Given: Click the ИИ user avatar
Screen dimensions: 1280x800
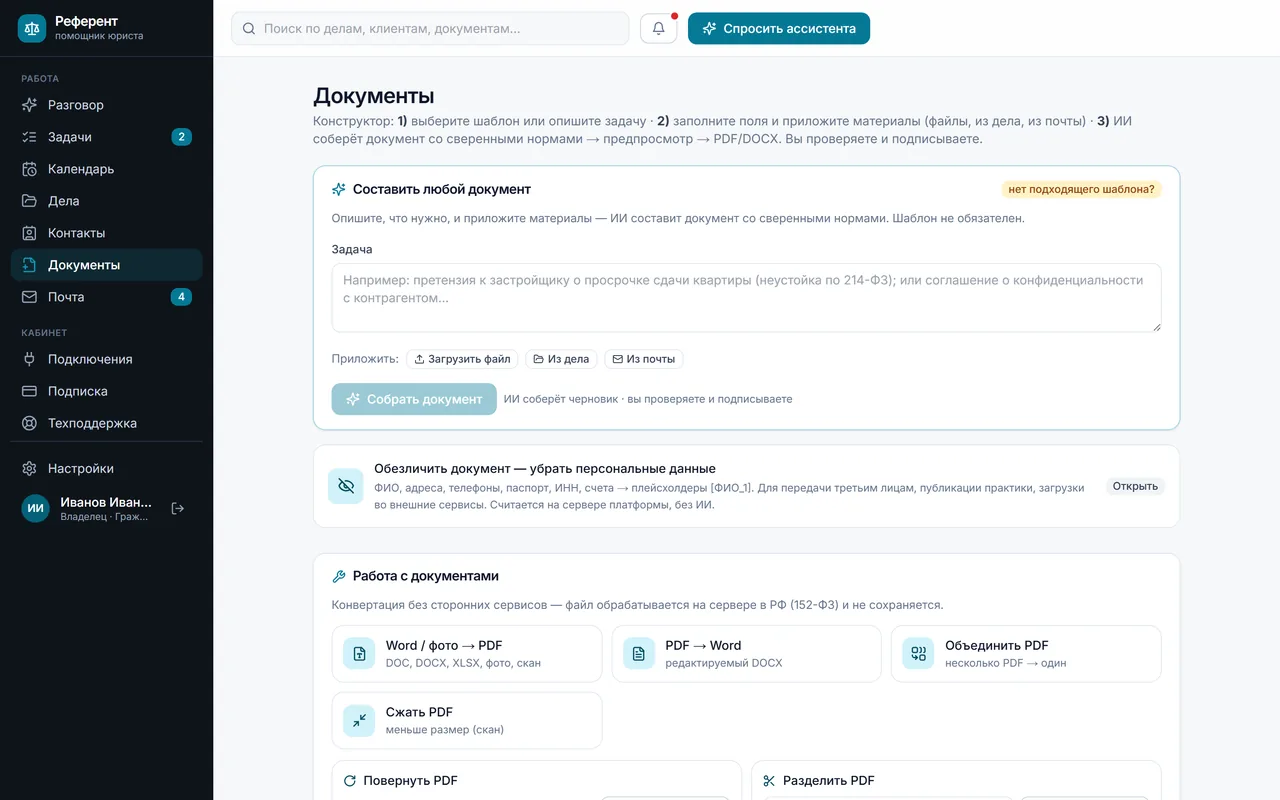Looking at the screenshot, I should (36, 508).
